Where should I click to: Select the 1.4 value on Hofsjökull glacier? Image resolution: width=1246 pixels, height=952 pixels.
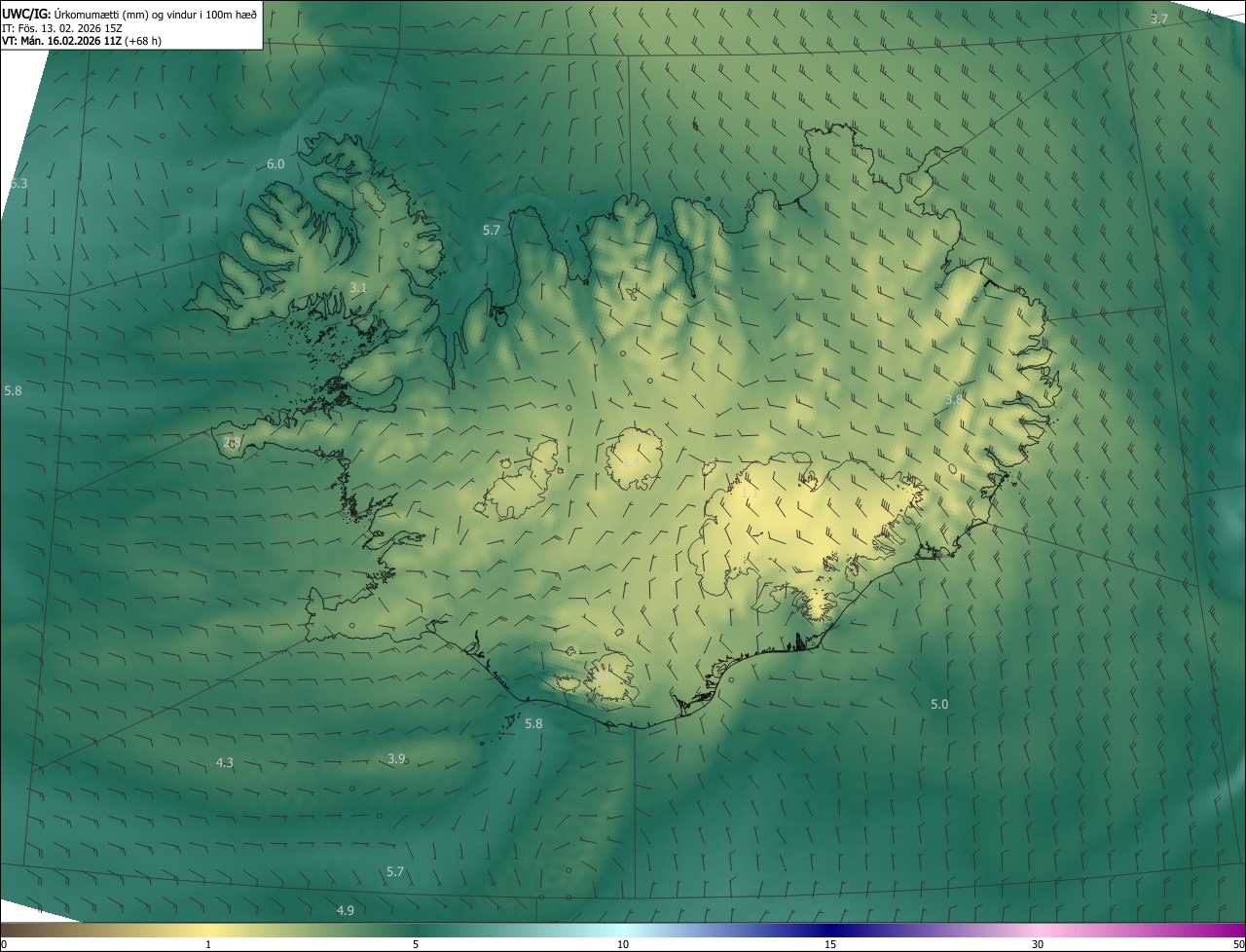(631, 460)
